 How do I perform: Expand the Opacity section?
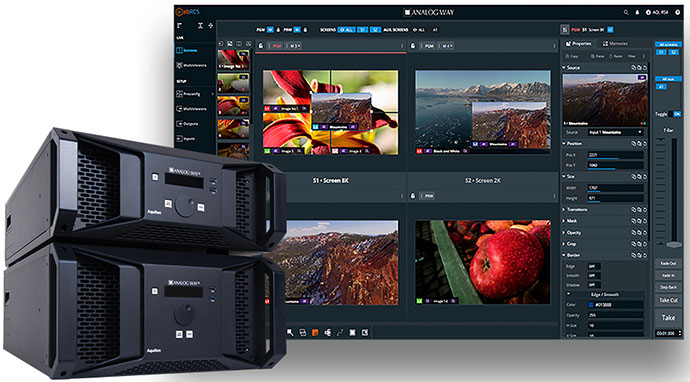(x=564, y=232)
